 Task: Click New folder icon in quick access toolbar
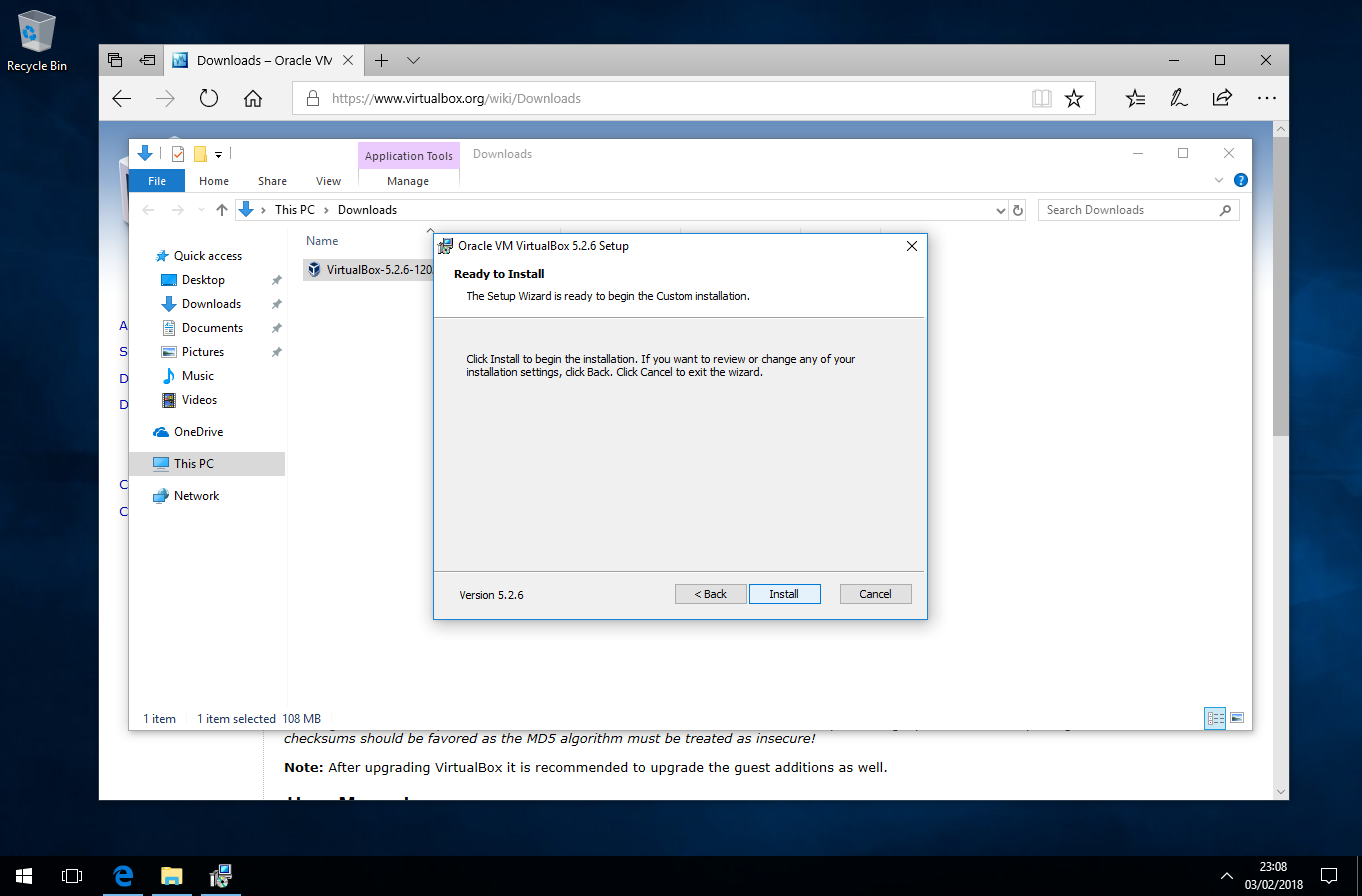(200, 154)
